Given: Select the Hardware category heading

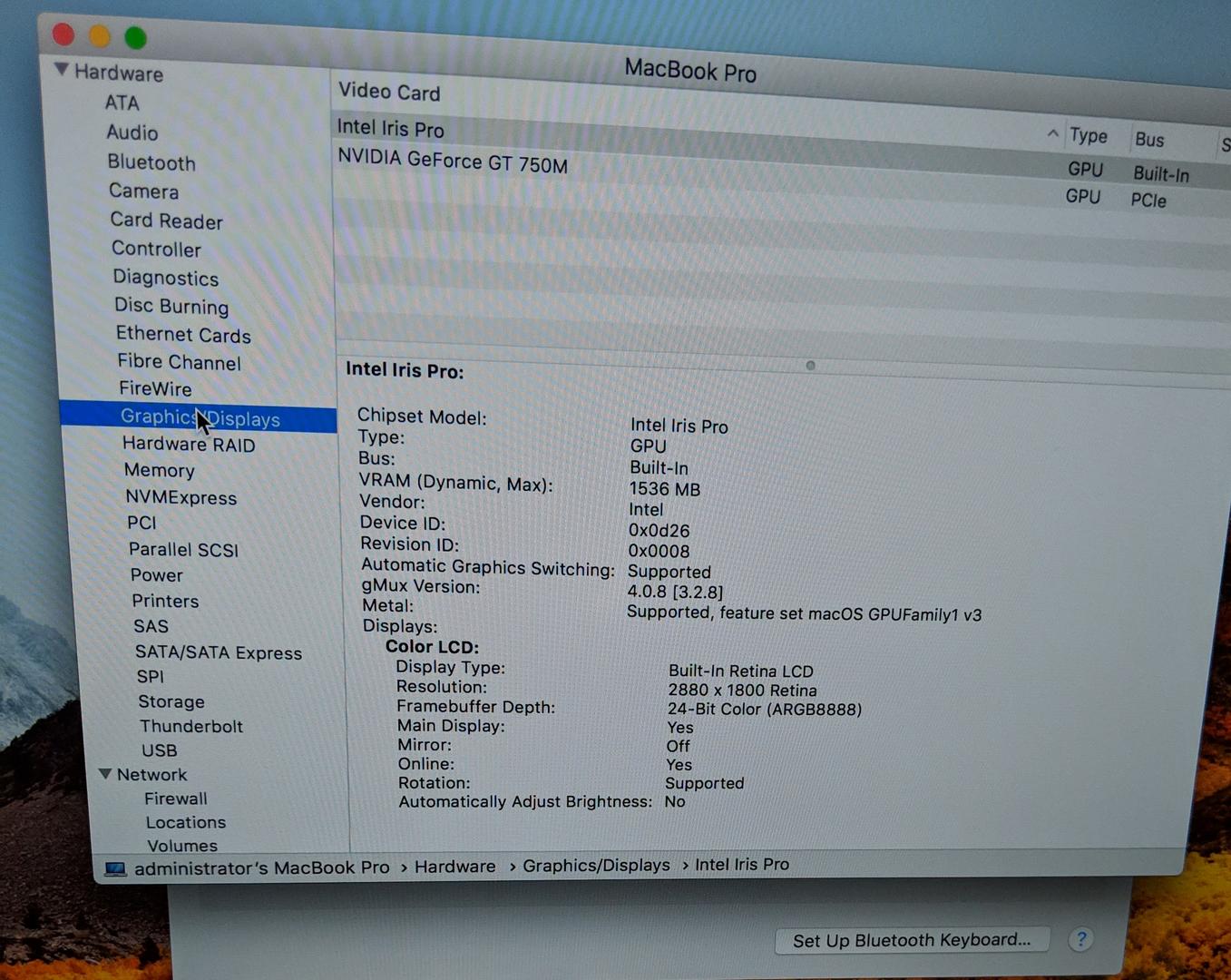Looking at the screenshot, I should [118, 73].
